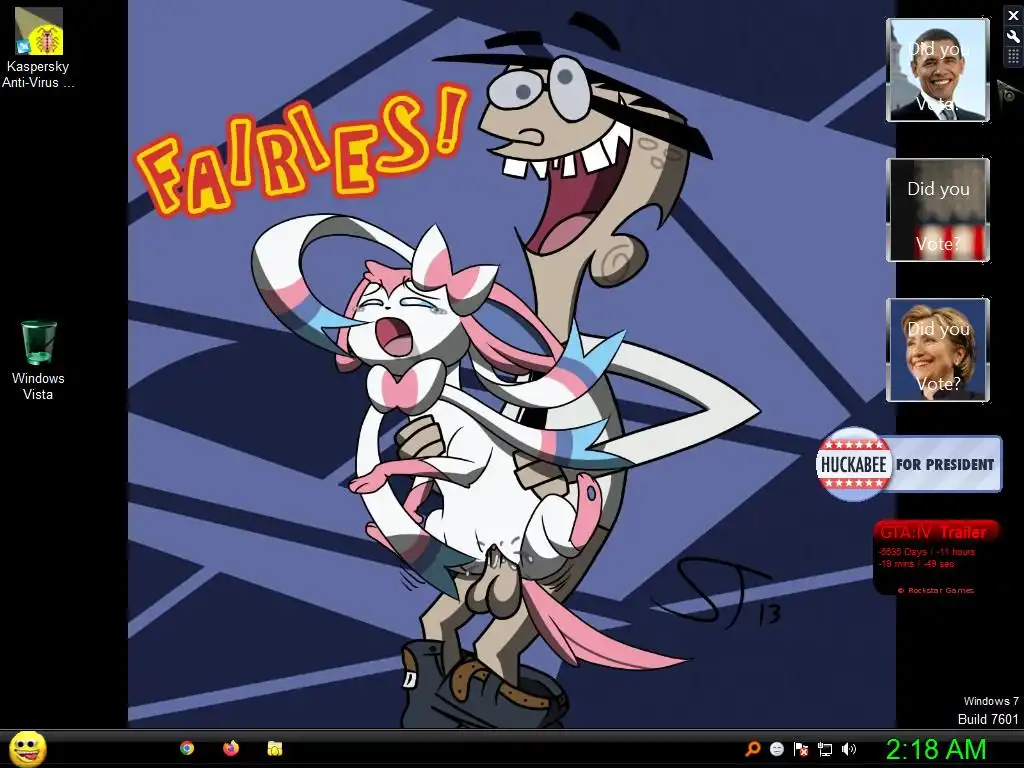Open the network status tray icon

pyautogui.click(x=825, y=749)
